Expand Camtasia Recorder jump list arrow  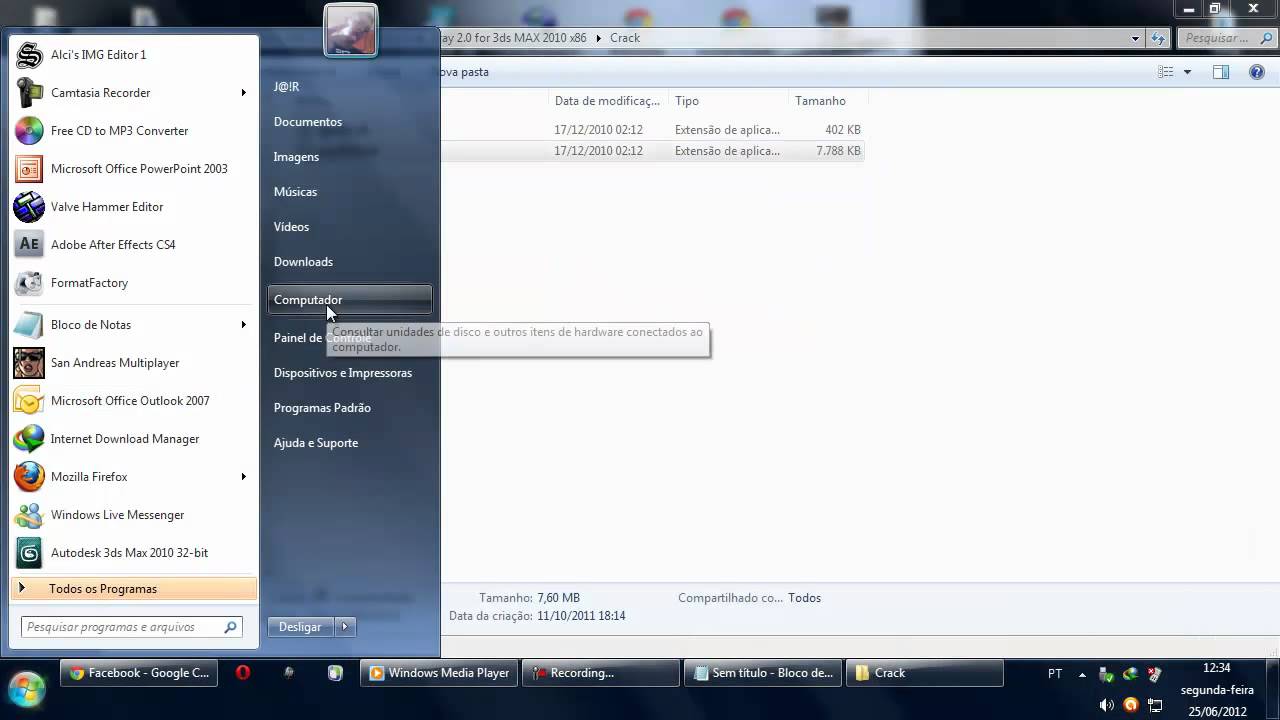(243, 93)
